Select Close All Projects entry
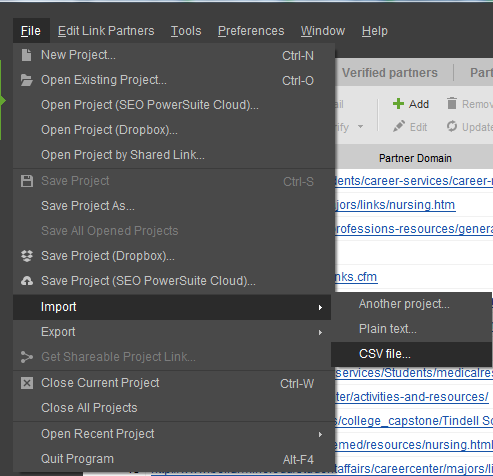This screenshot has width=493, height=476. (x=173, y=408)
